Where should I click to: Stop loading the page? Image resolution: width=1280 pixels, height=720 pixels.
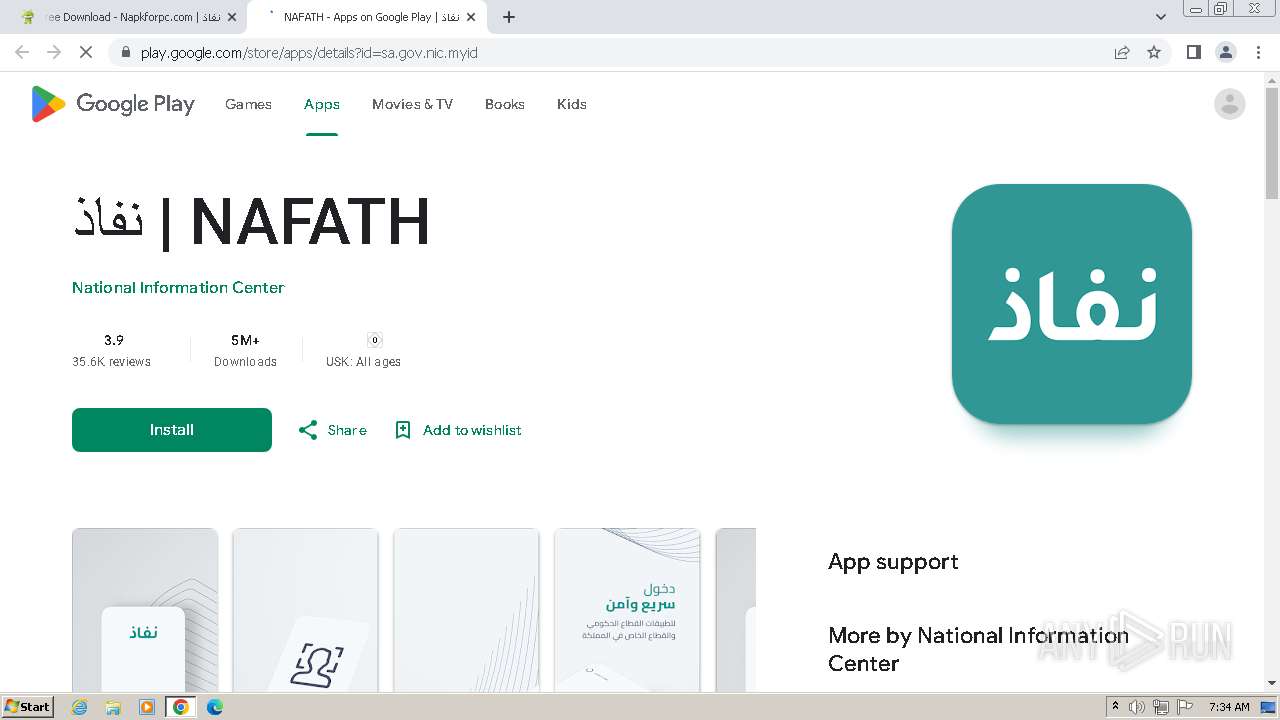[86, 52]
